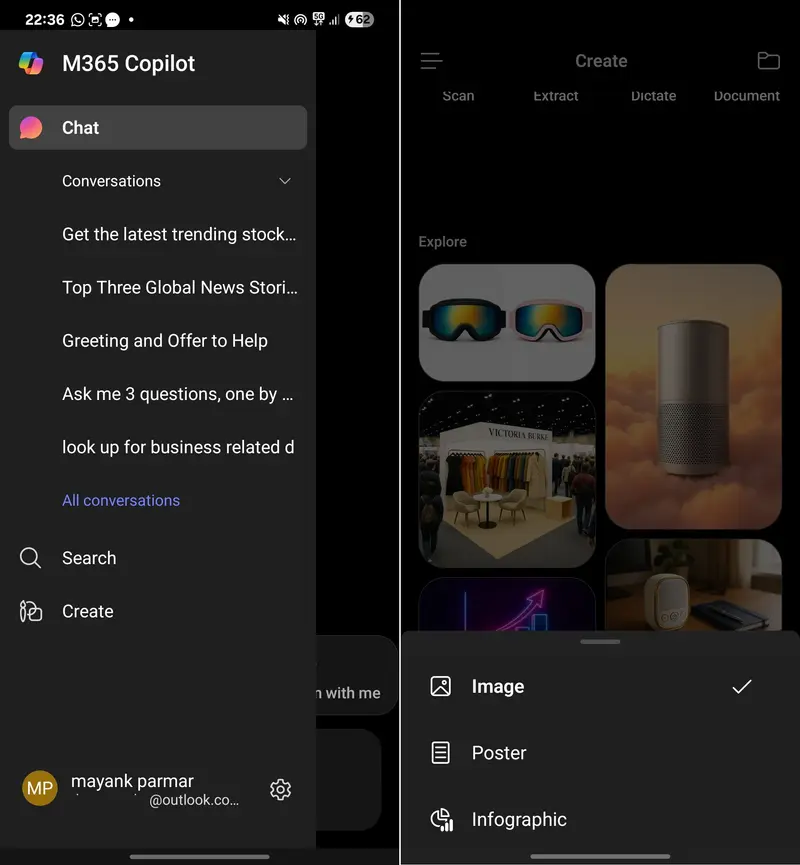
Task: Open the conversation about trending stocks
Action: pos(180,234)
